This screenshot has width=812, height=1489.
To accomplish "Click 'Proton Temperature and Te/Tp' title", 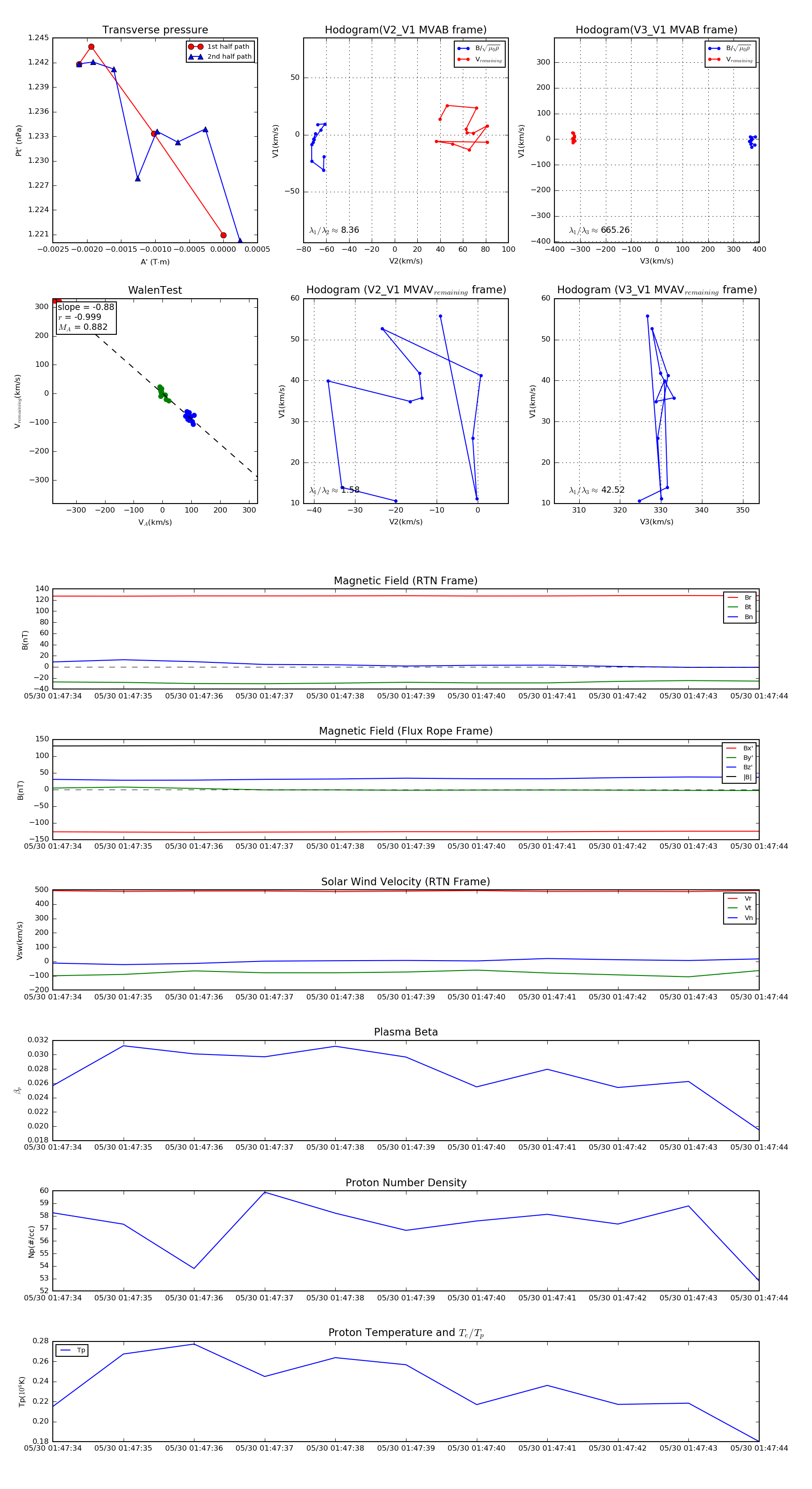I will coord(406,1333).
